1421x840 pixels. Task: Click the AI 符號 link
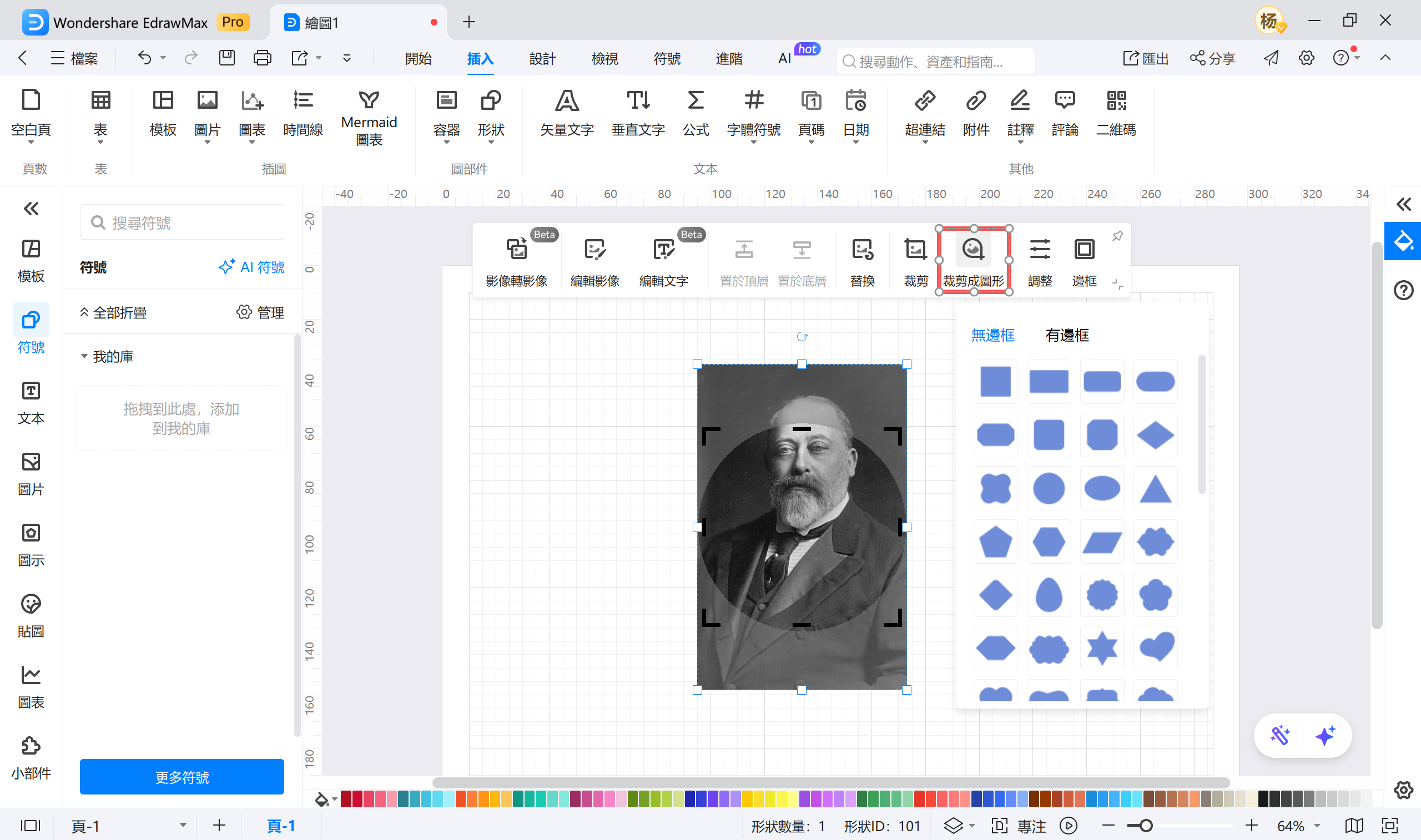pos(251,267)
